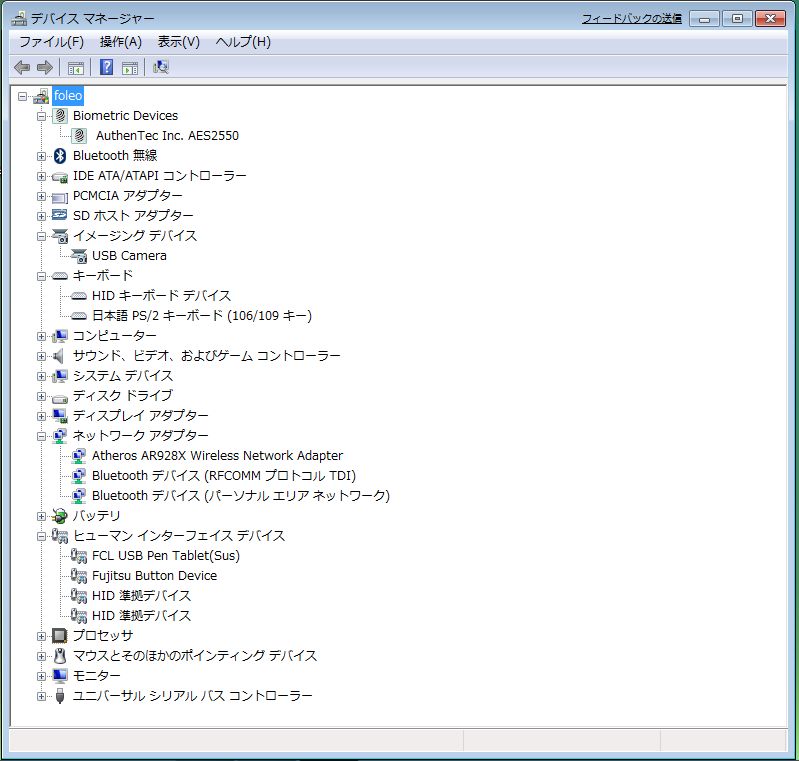Click the scan for hardware changes icon
Image resolution: width=799 pixels, height=761 pixels.
click(x=161, y=67)
